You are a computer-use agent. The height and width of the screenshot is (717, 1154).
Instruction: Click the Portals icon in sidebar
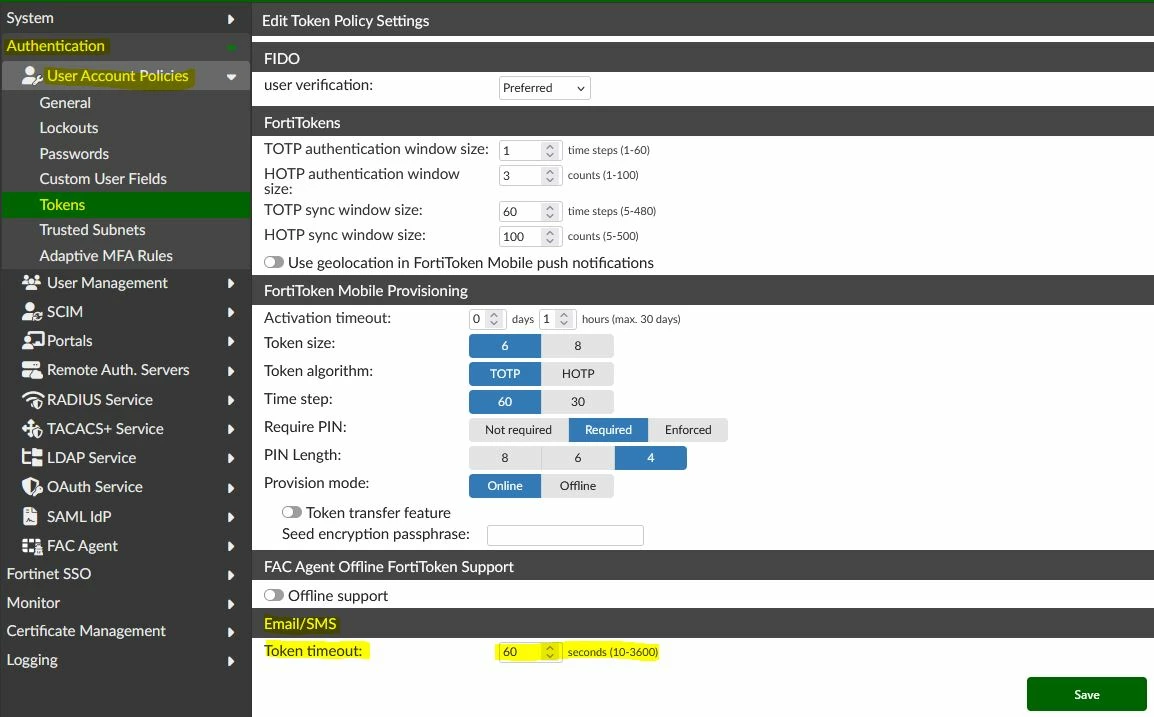32,340
